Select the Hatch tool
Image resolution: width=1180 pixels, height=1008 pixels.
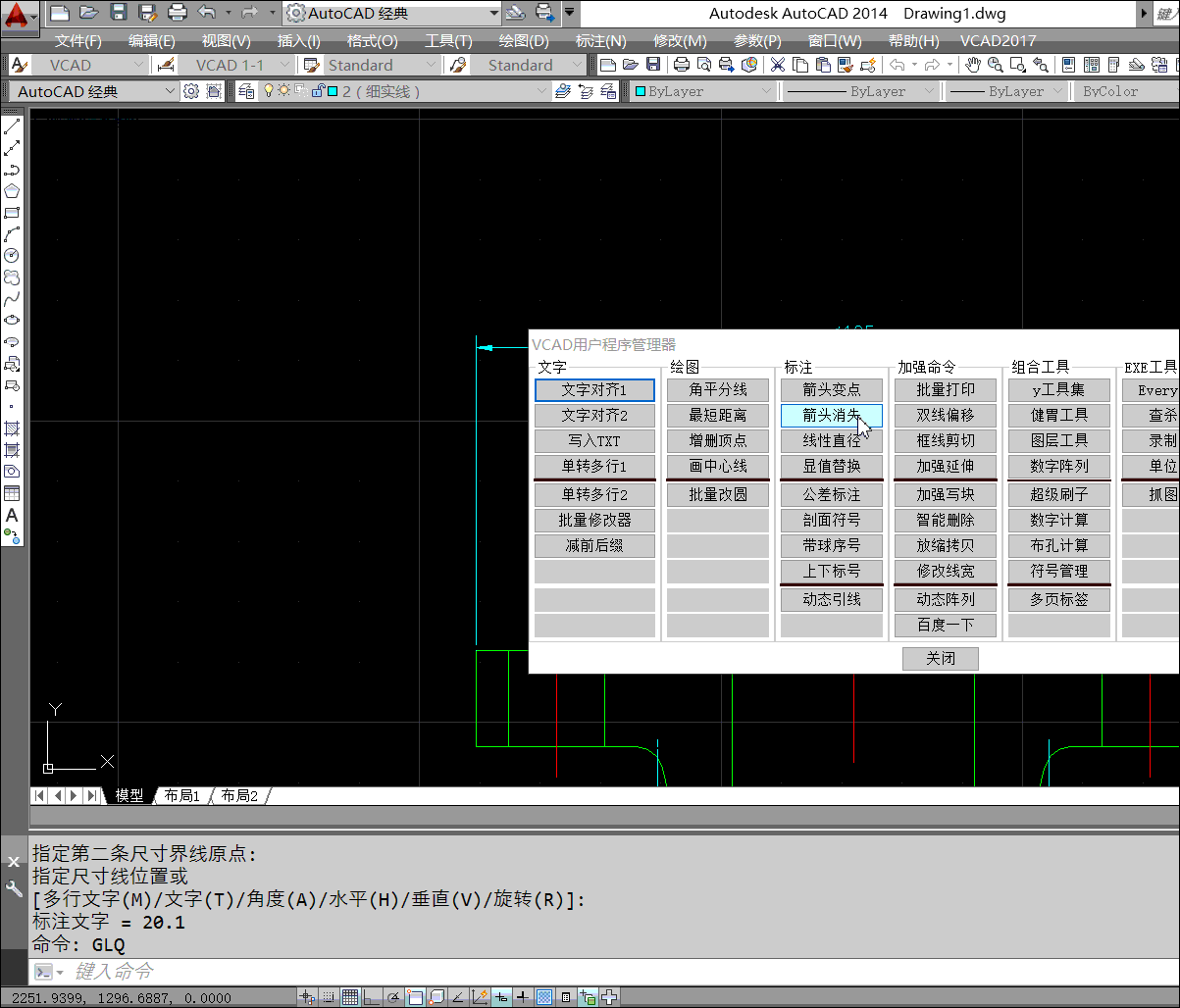pyautogui.click(x=12, y=428)
